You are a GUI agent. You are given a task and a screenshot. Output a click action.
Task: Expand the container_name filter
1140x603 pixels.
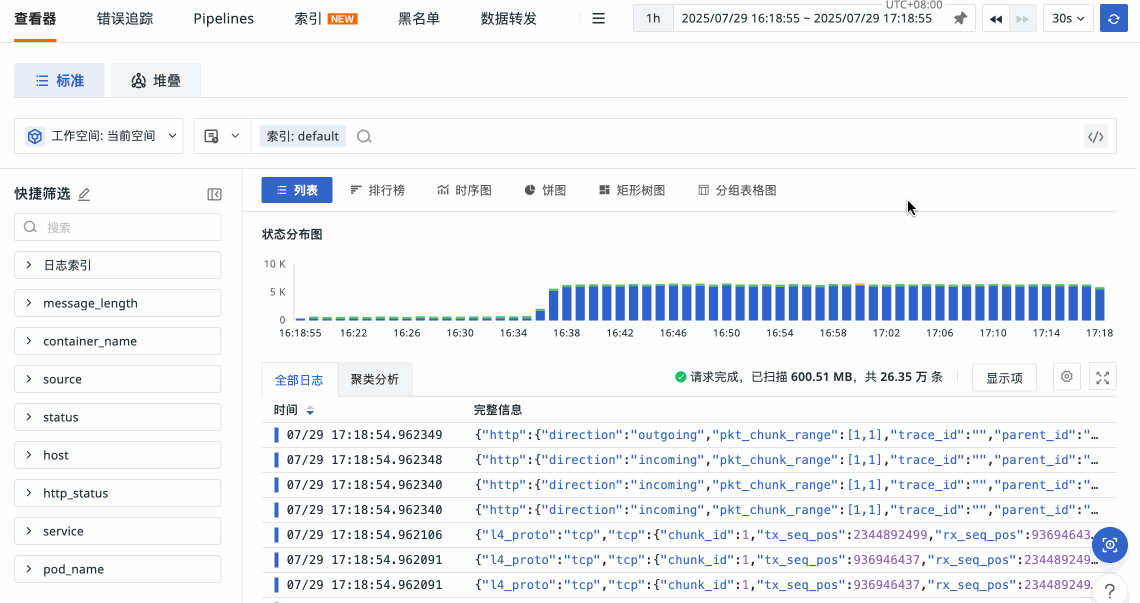(117, 341)
